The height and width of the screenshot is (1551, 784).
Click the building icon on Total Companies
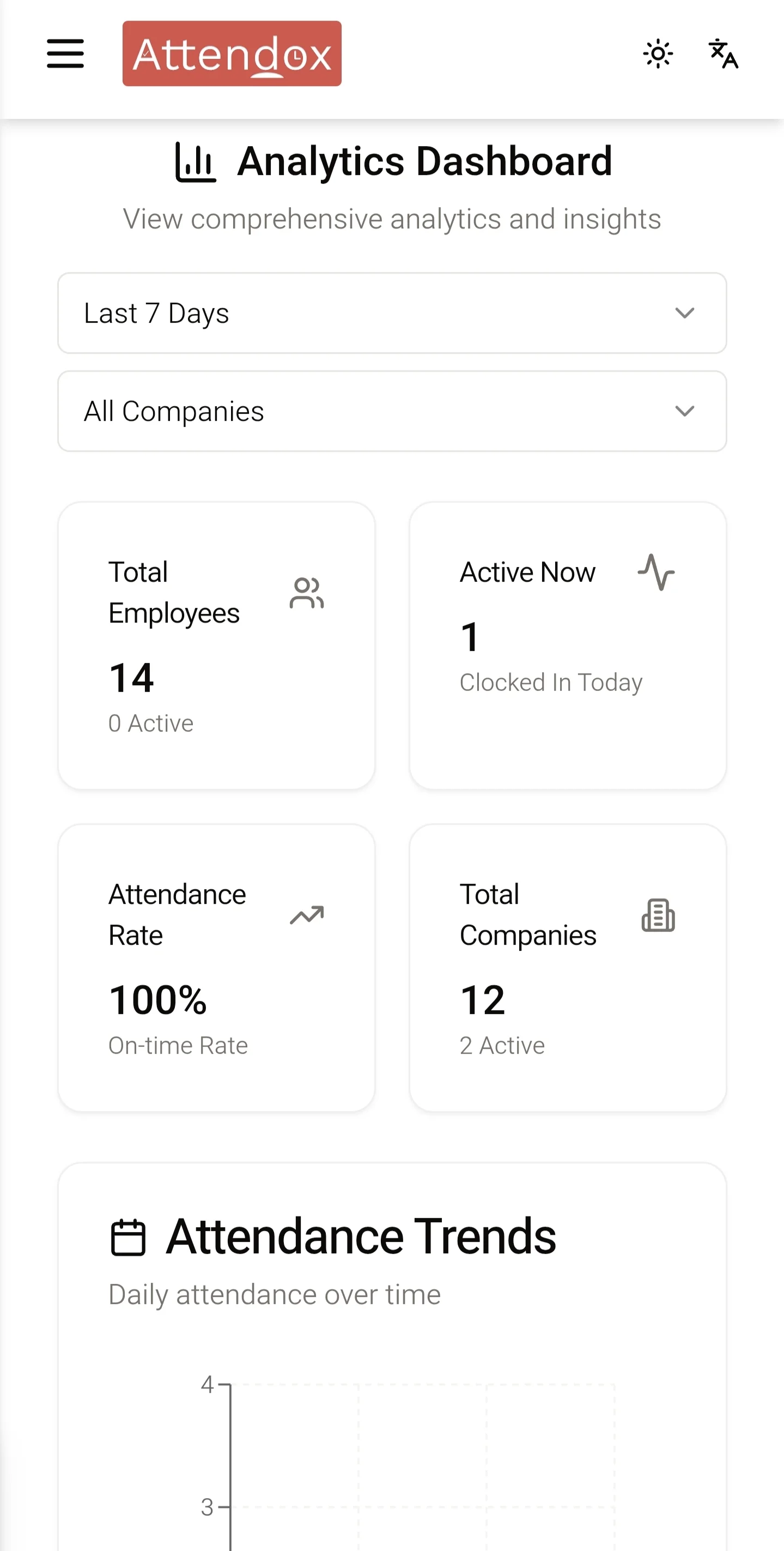click(658, 915)
